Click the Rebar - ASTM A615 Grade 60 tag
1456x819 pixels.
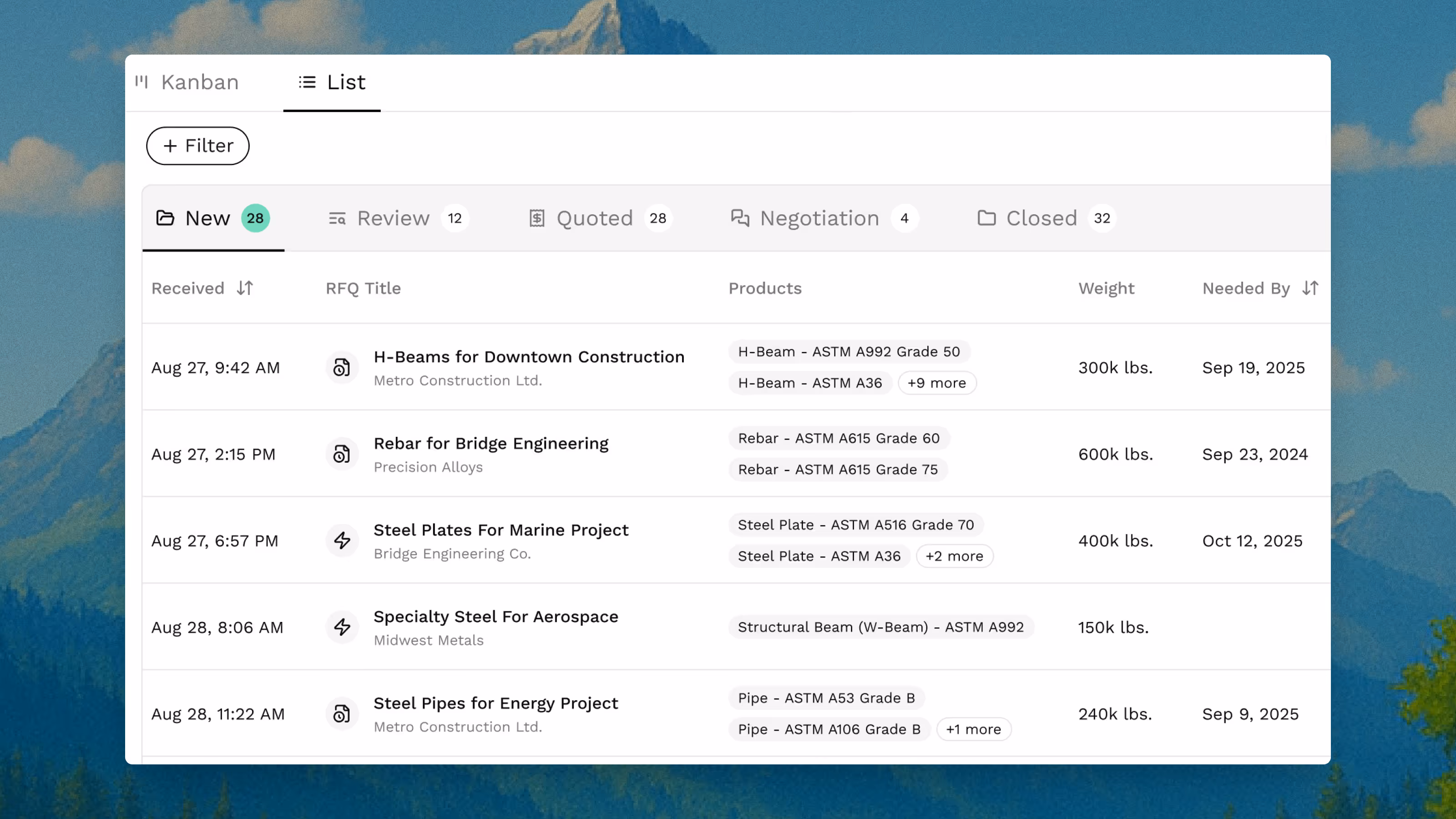838,439
